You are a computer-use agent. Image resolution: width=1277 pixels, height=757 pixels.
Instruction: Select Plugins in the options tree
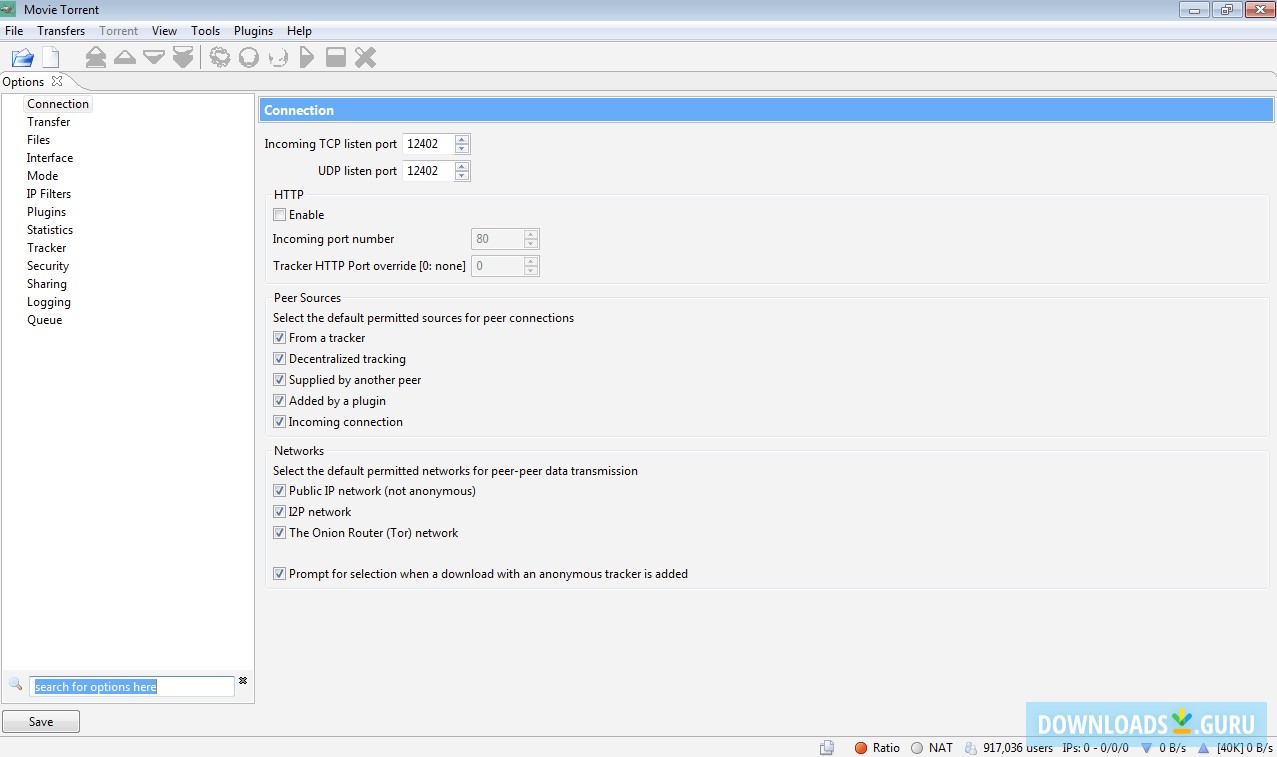coord(46,212)
